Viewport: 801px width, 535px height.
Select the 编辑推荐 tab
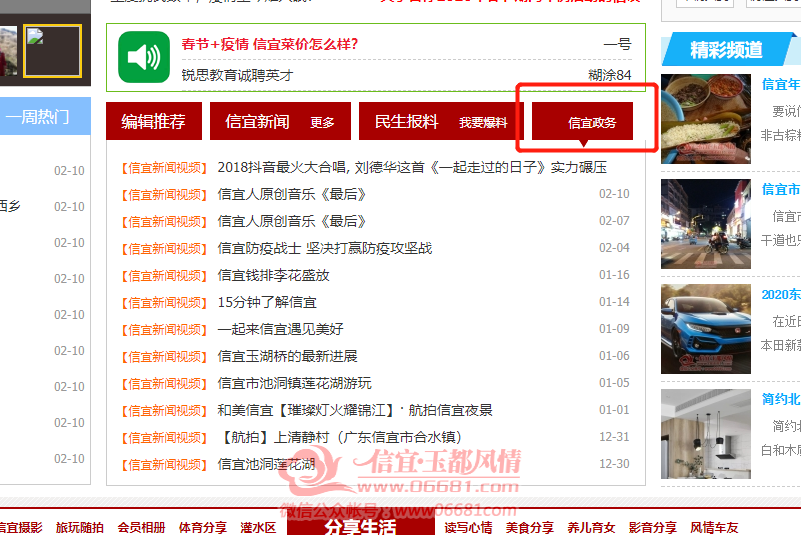coord(154,121)
